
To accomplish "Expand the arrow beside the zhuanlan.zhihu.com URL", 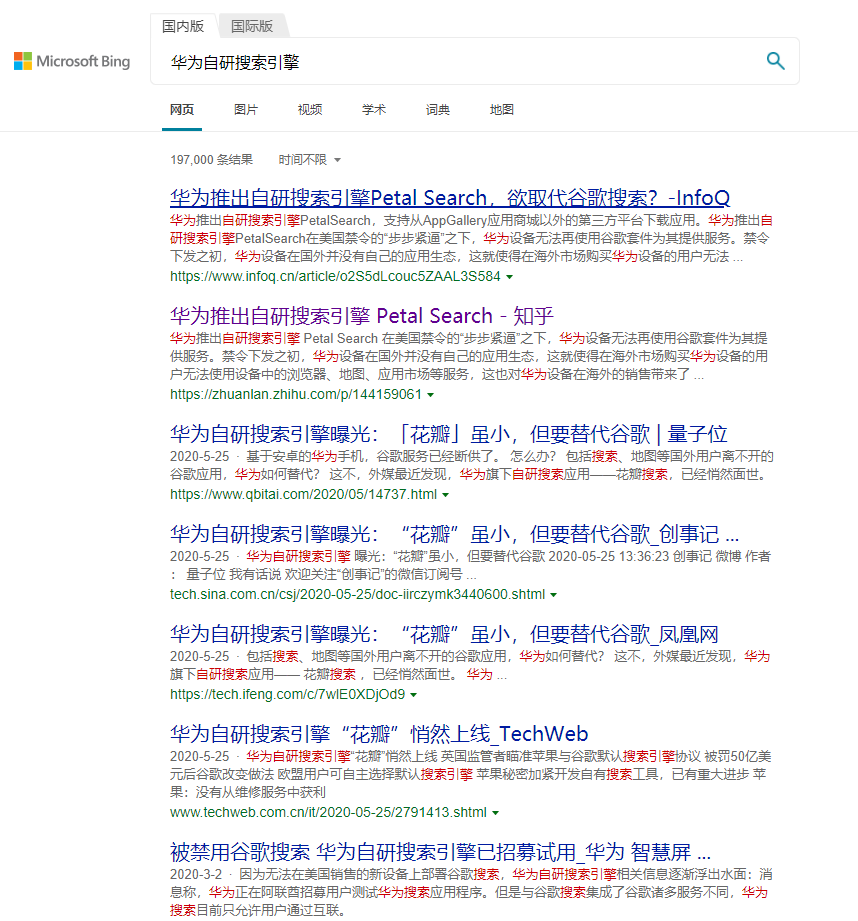I will [x=431, y=395].
